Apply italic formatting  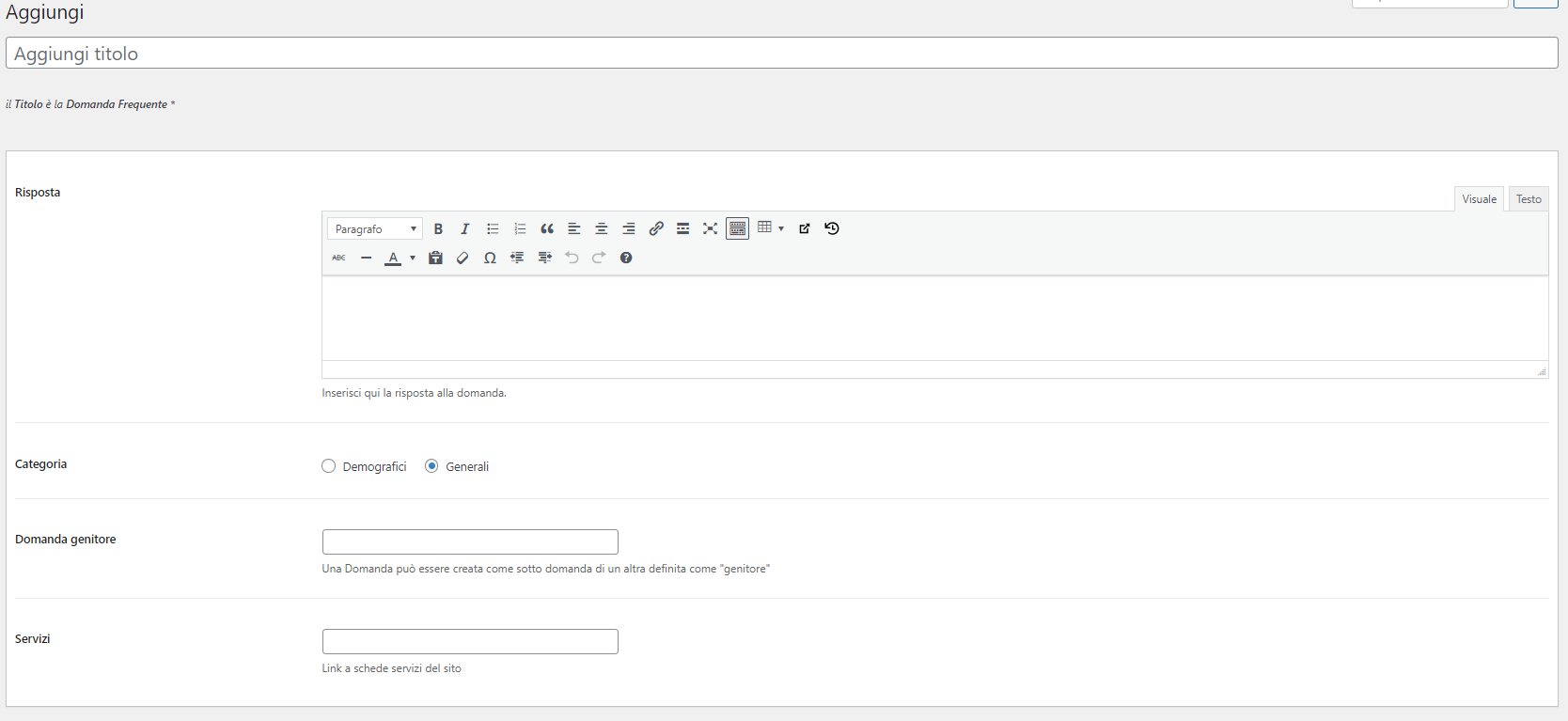tap(464, 228)
